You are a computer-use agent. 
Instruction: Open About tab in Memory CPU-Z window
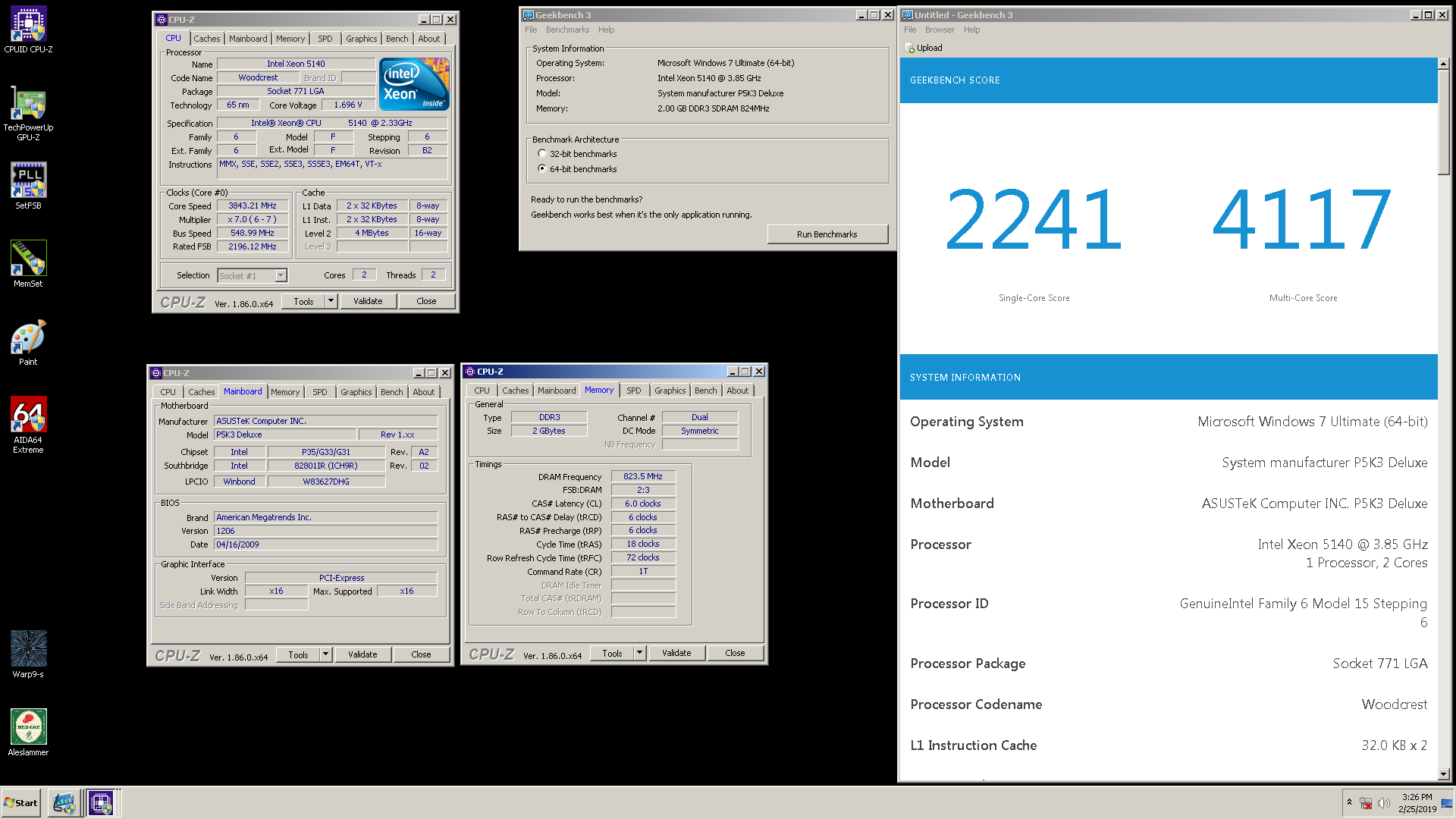(737, 391)
